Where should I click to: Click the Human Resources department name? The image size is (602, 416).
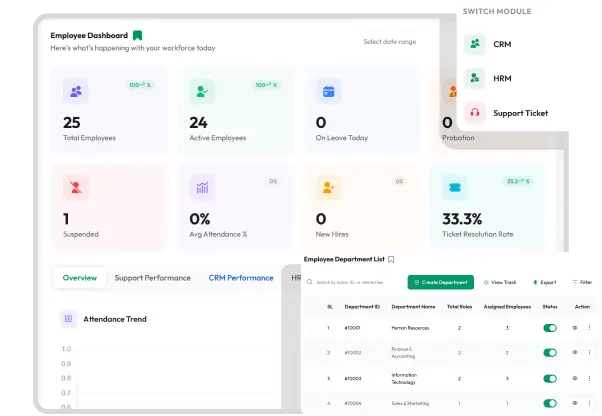click(x=410, y=328)
